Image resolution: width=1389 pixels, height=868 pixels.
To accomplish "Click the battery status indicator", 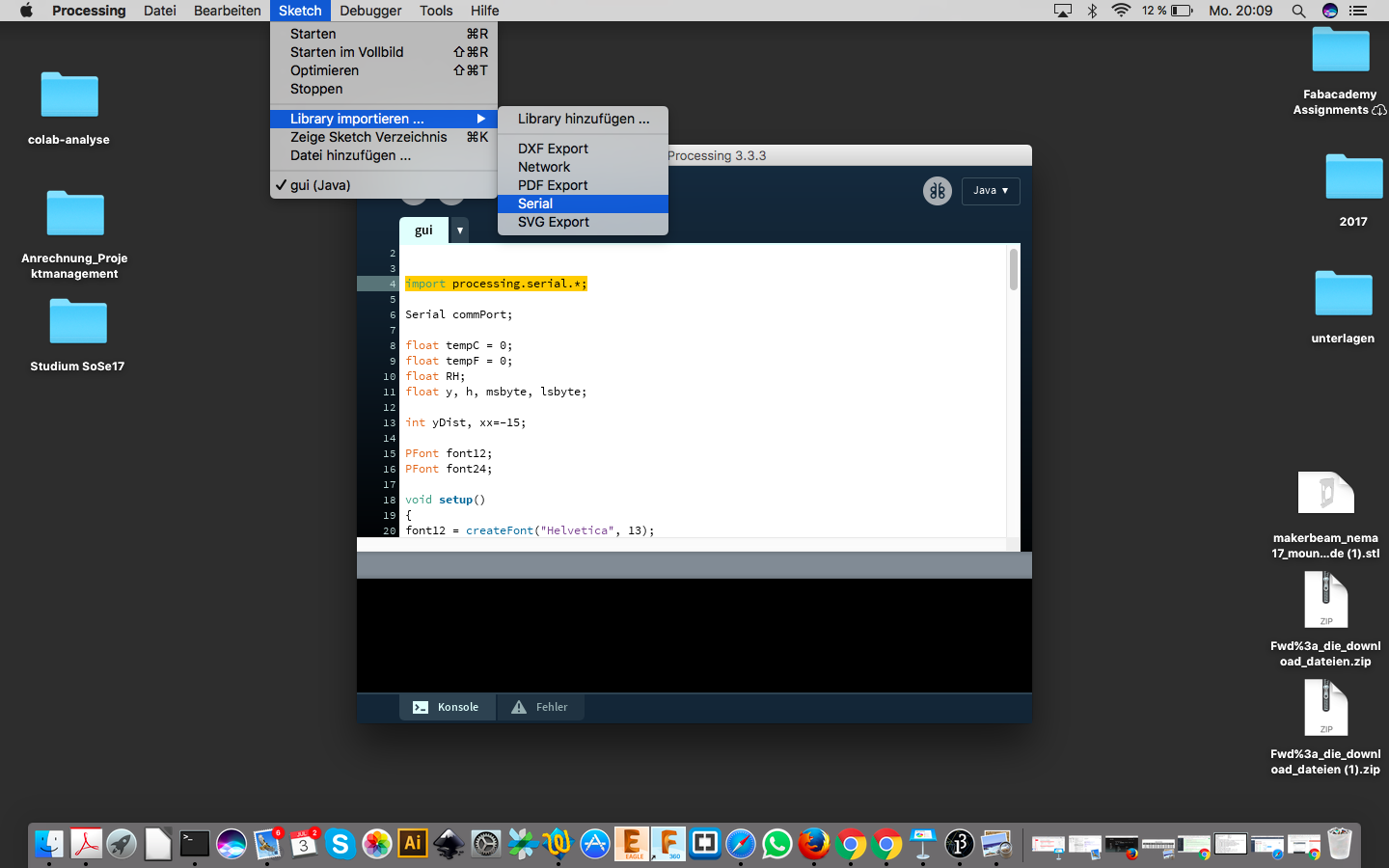I will [1168, 11].
